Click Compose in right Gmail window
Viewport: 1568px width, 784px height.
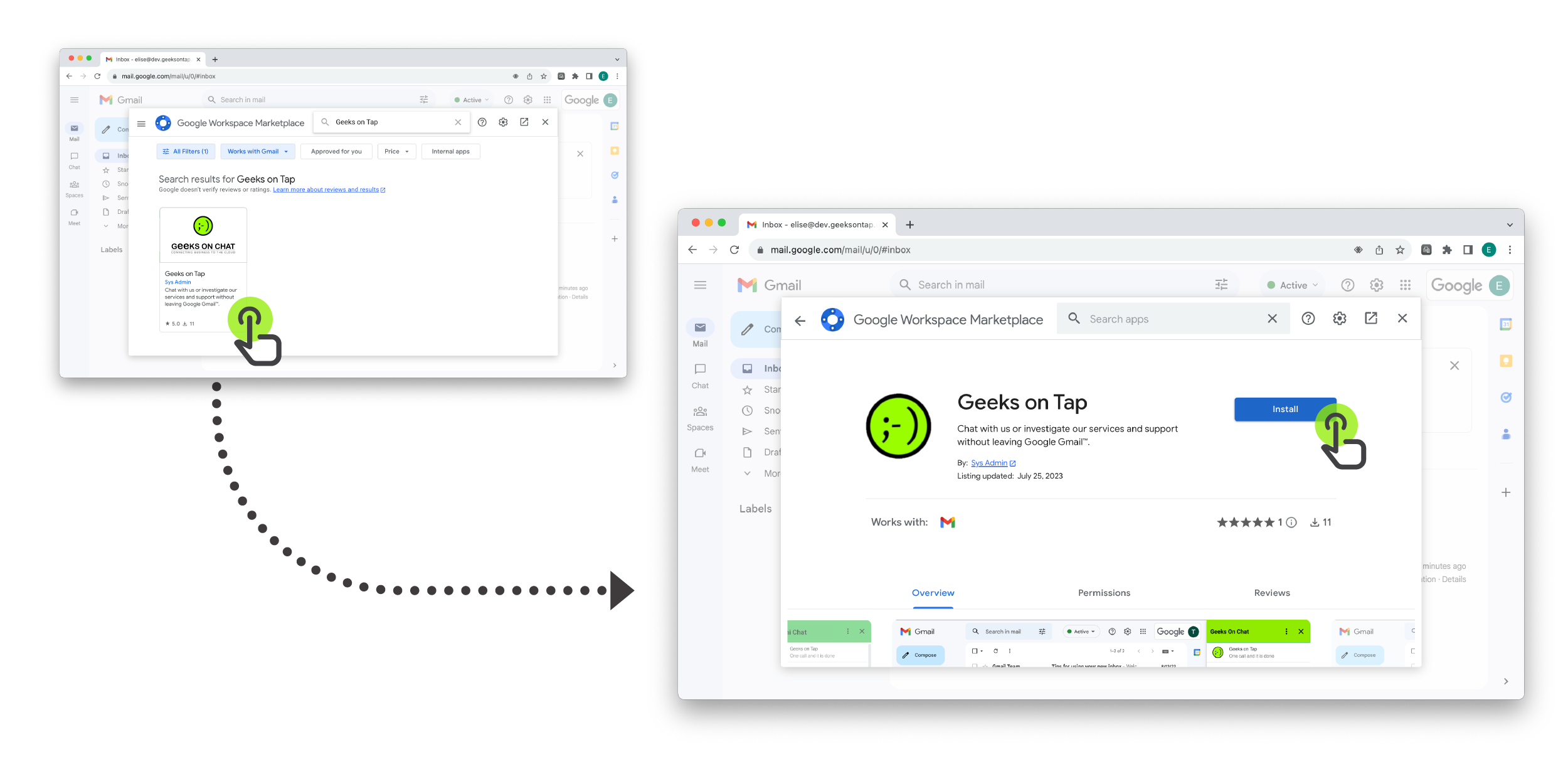point(757,329)
